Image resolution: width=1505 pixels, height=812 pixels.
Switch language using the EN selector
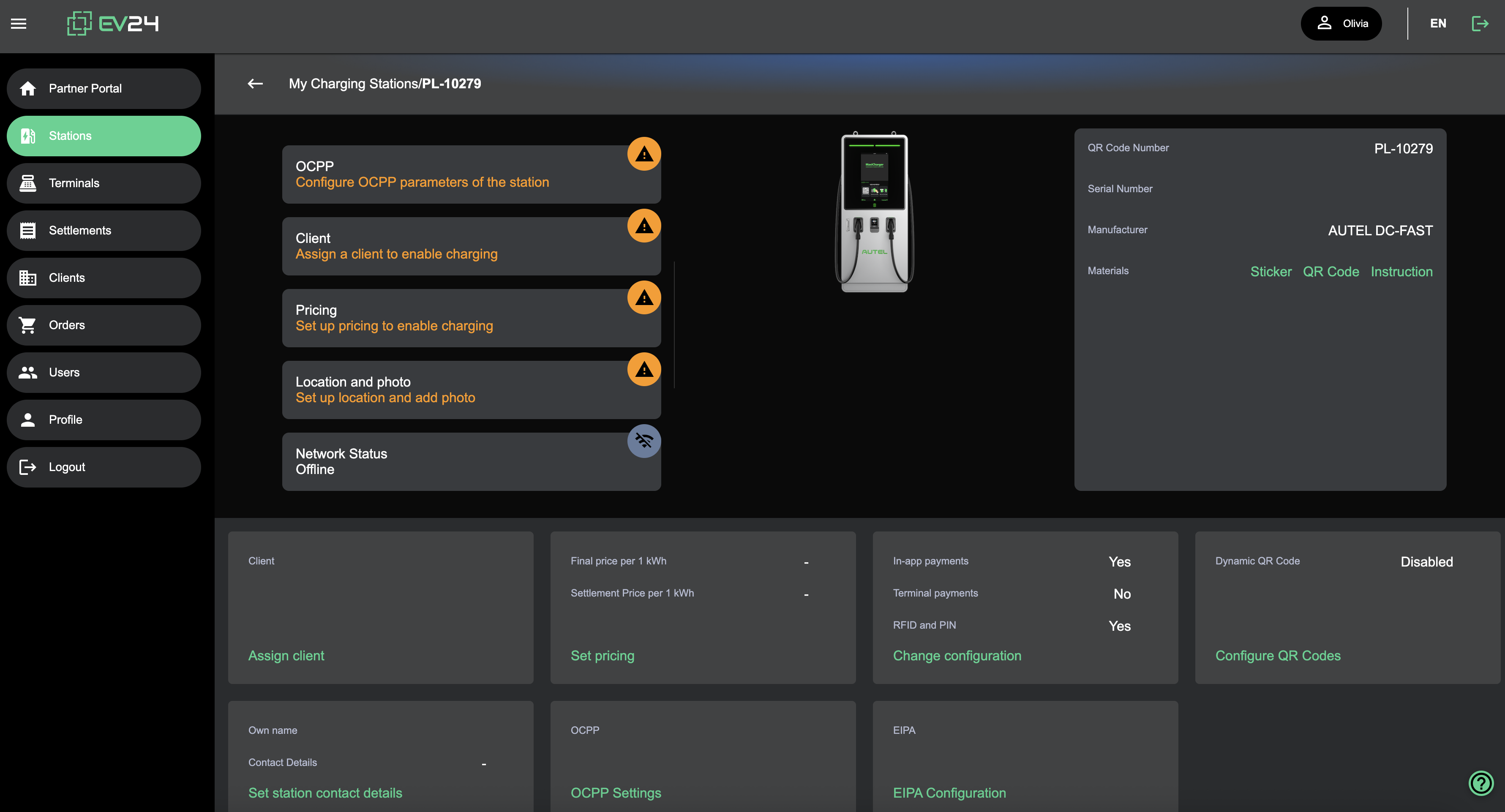(1438, 23)
